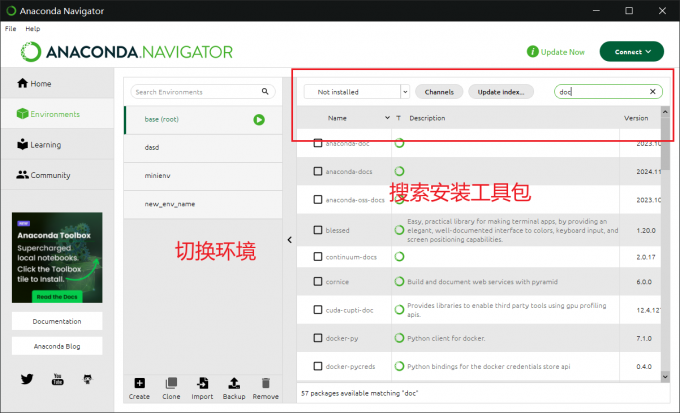Open the Documentation link button

click(x=57, y=321)
